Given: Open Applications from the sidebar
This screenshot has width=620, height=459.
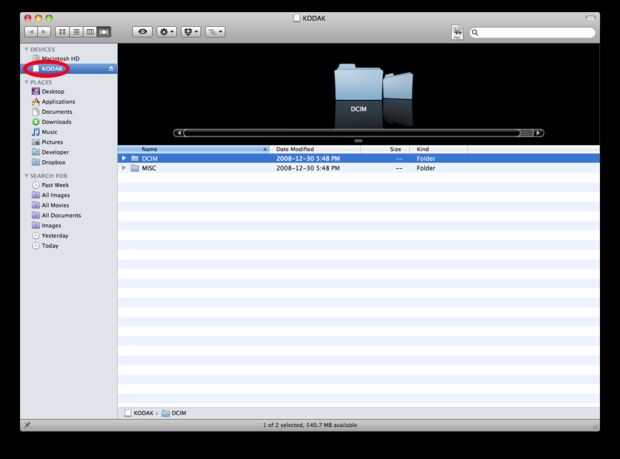Looking at the screenshot, I should 53,102.
